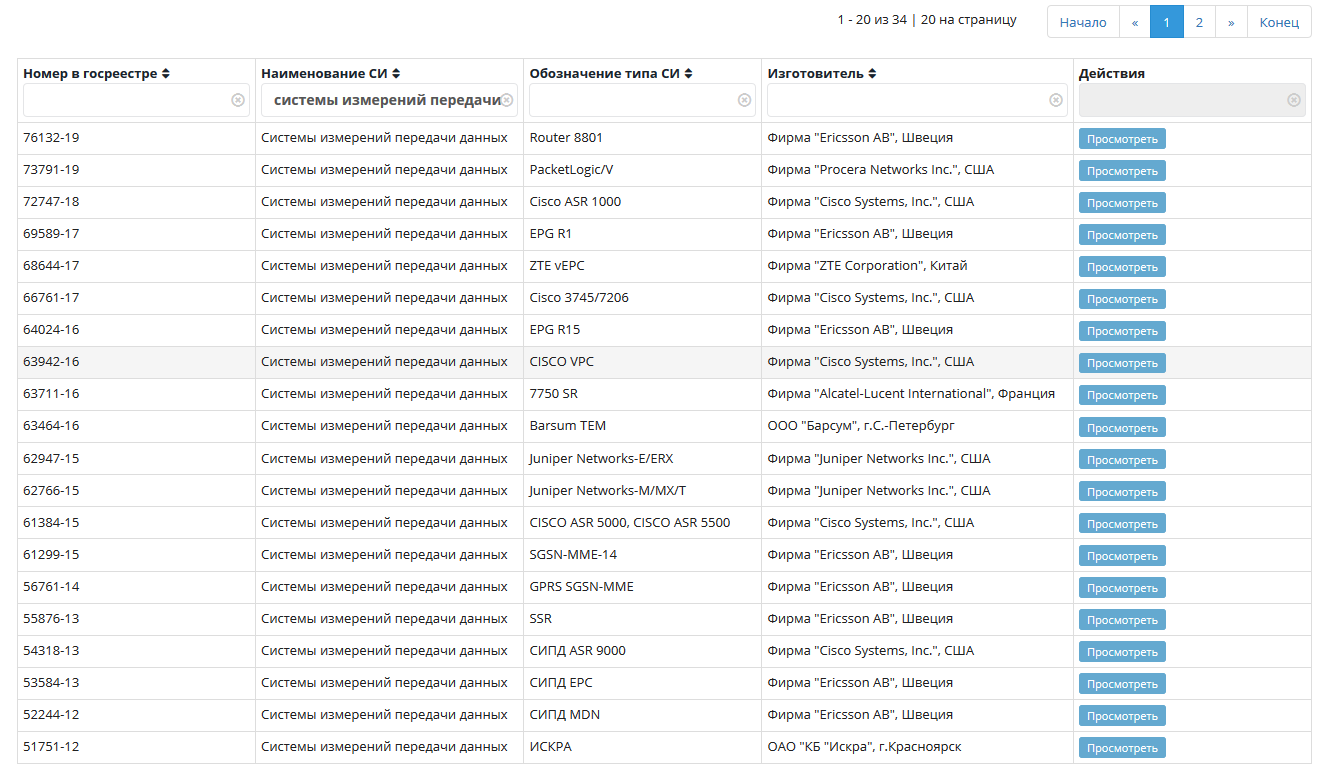Clear the Обозначение типа СИ filter field

744,100
